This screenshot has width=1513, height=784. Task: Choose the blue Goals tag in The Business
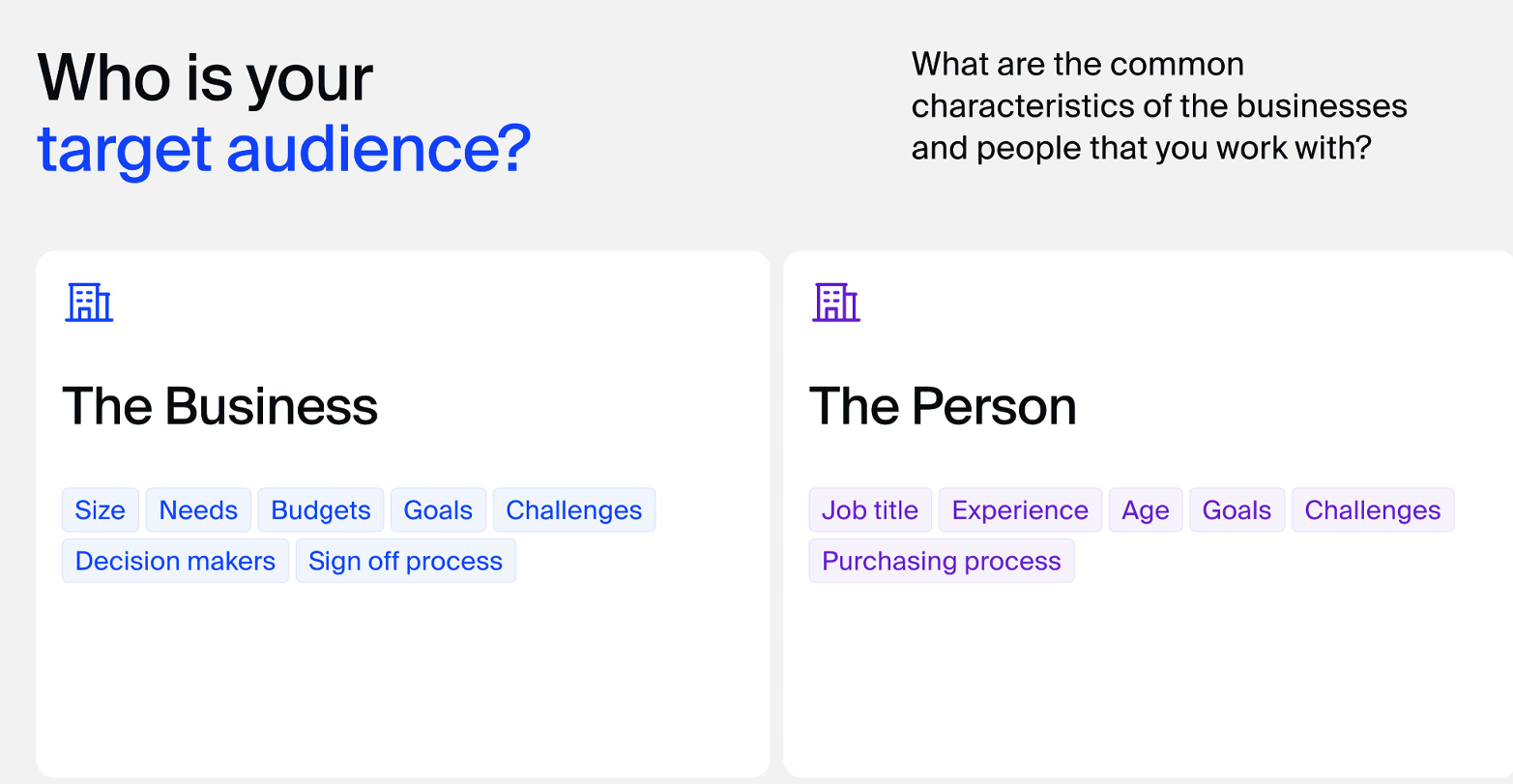click(438, 510)
